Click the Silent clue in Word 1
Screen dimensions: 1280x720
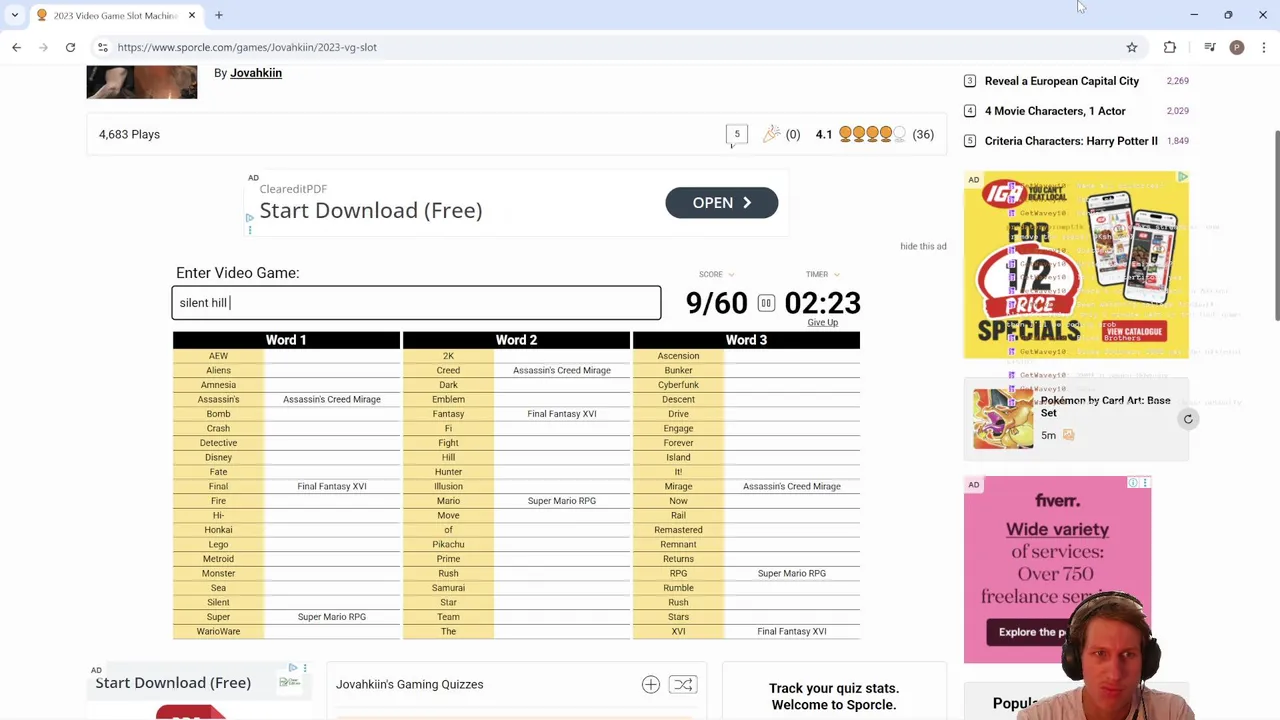[x=218, y=602]
